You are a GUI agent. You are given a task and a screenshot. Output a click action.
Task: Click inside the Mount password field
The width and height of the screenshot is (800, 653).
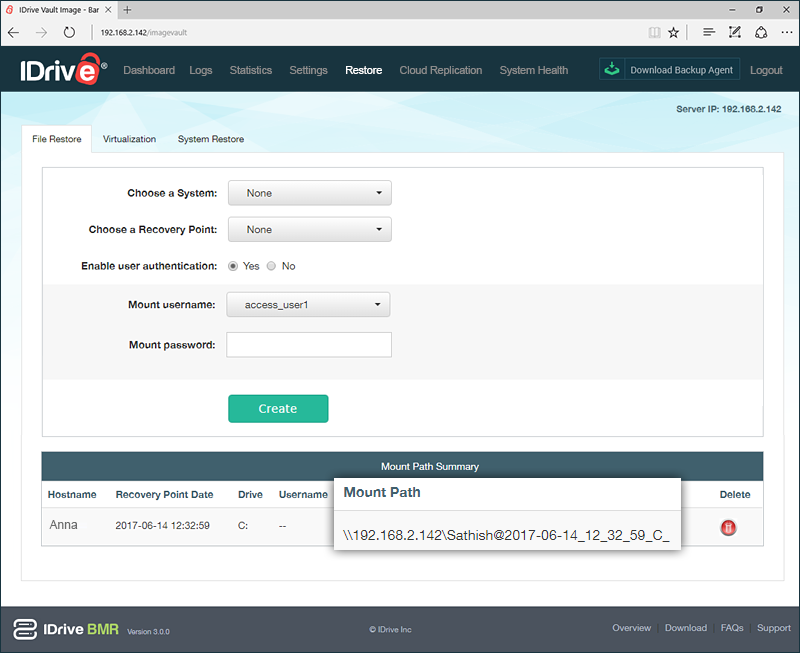(308, 344)
